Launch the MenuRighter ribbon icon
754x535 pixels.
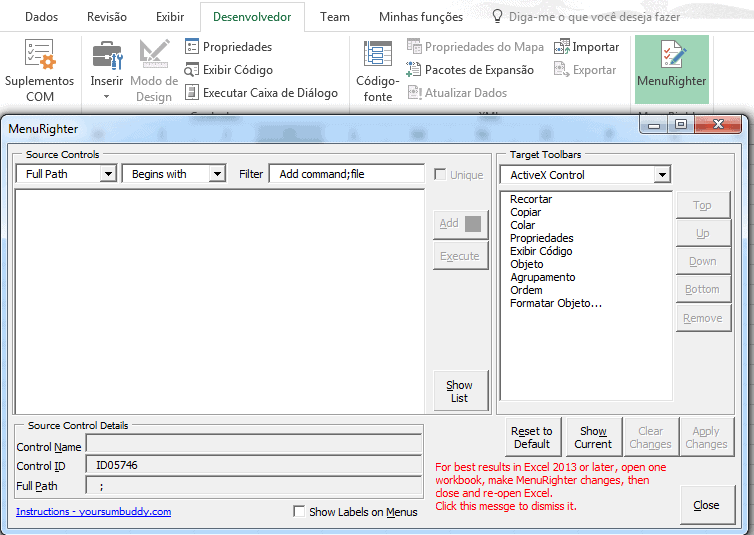click(671, 55)
